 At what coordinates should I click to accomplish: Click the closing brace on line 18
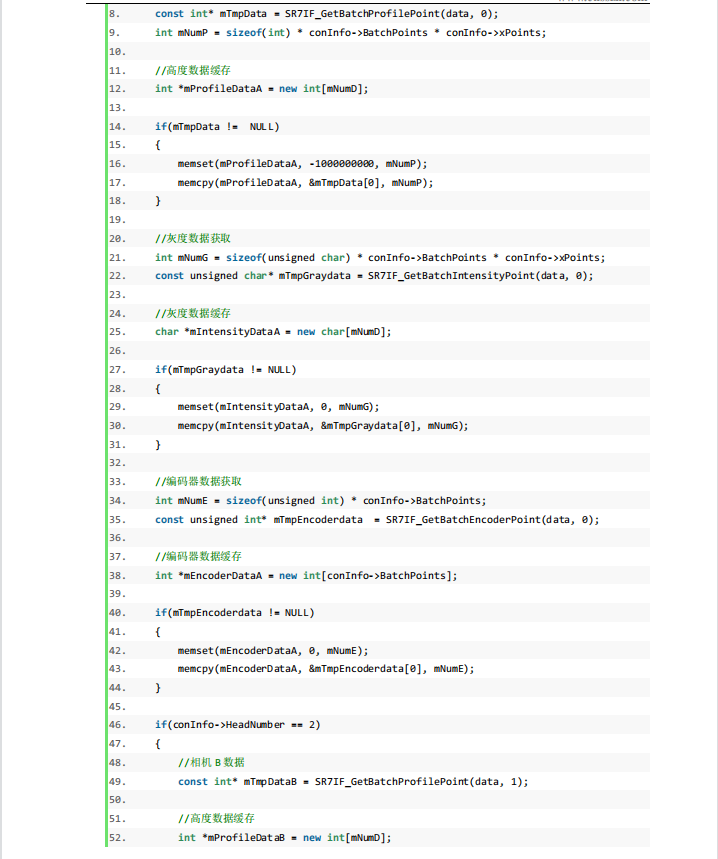(x=158, y=201)
